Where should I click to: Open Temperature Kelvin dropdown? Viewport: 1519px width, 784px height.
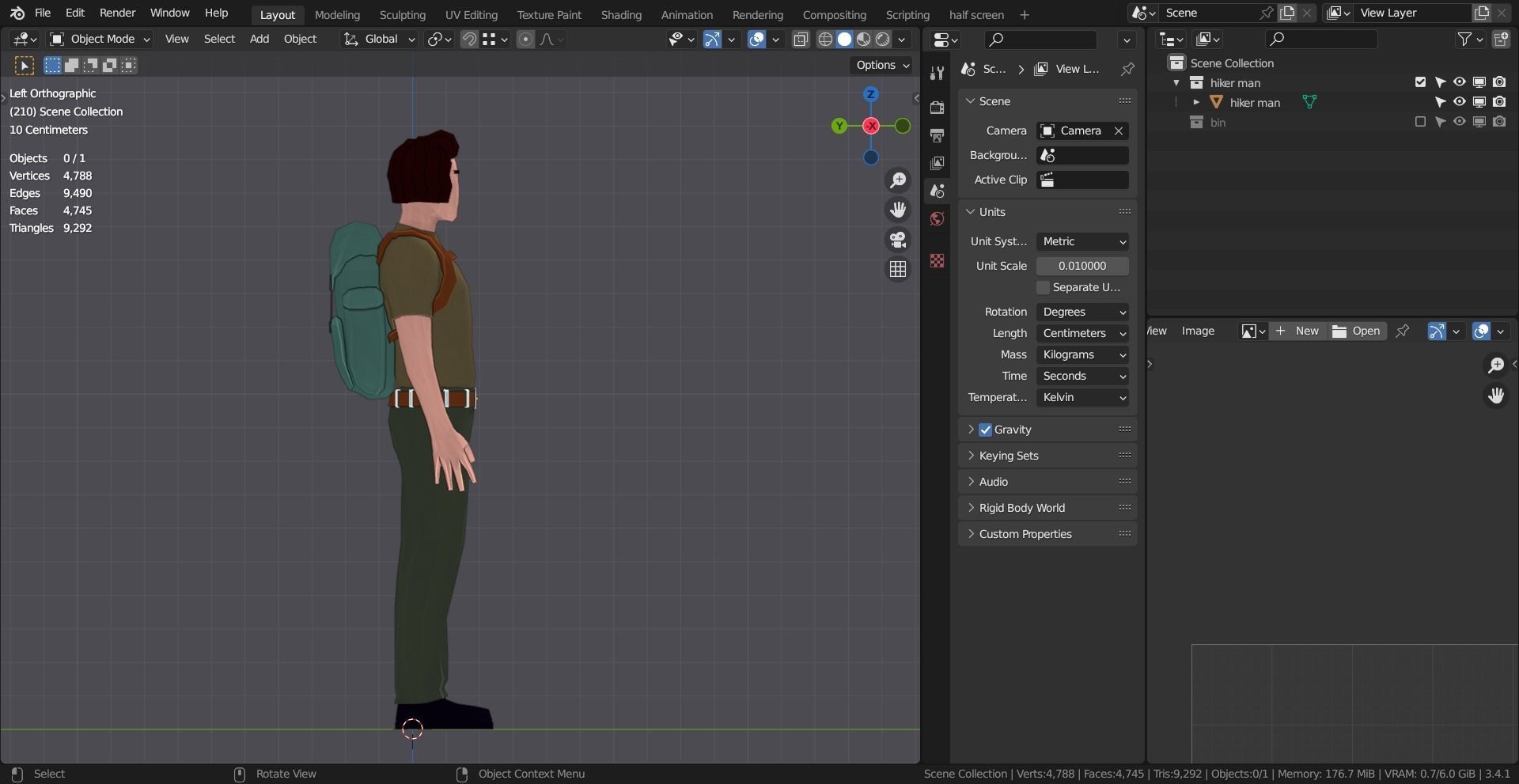point(1082,397)
